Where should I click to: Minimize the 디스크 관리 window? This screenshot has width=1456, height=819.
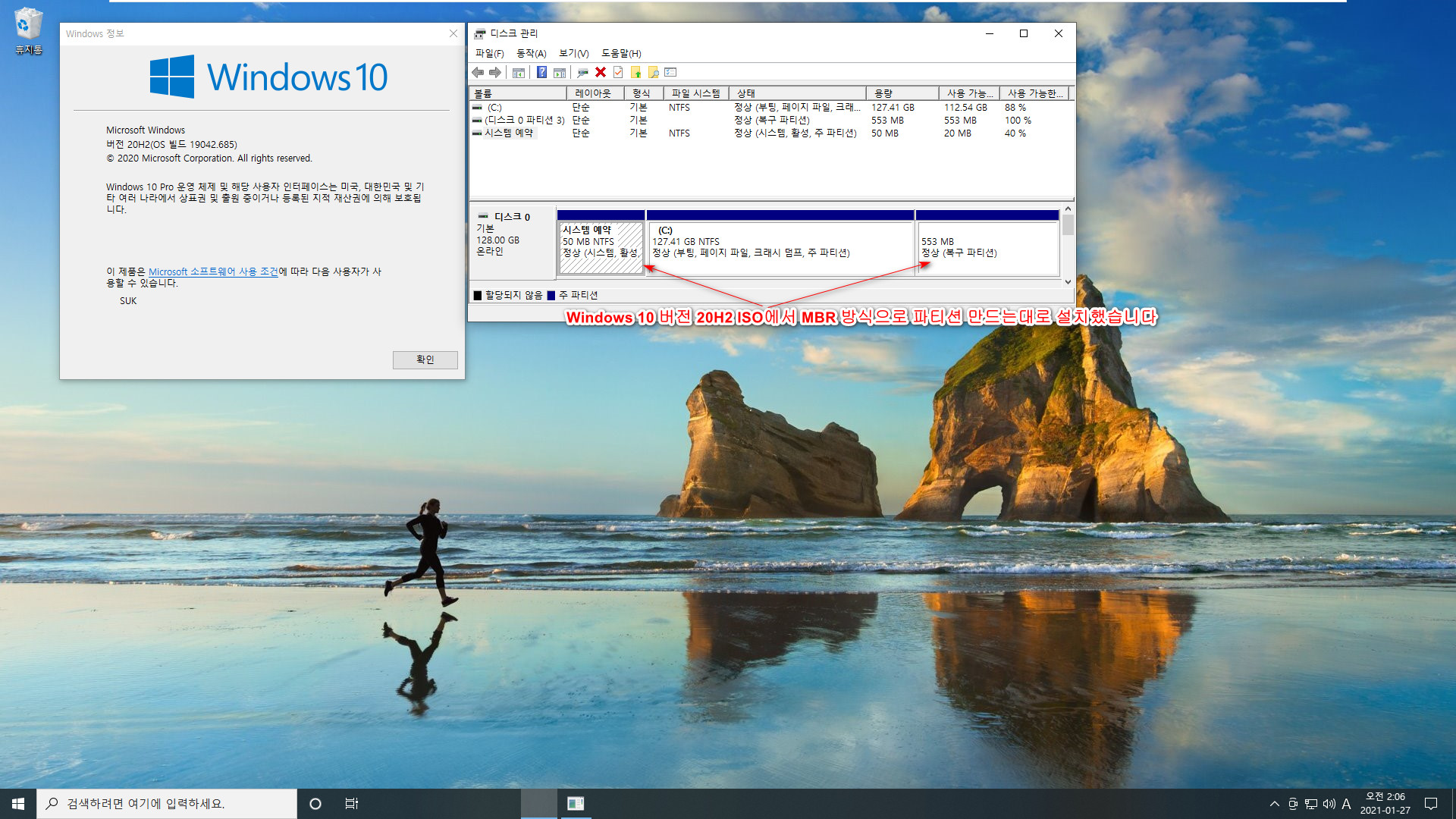990,33
